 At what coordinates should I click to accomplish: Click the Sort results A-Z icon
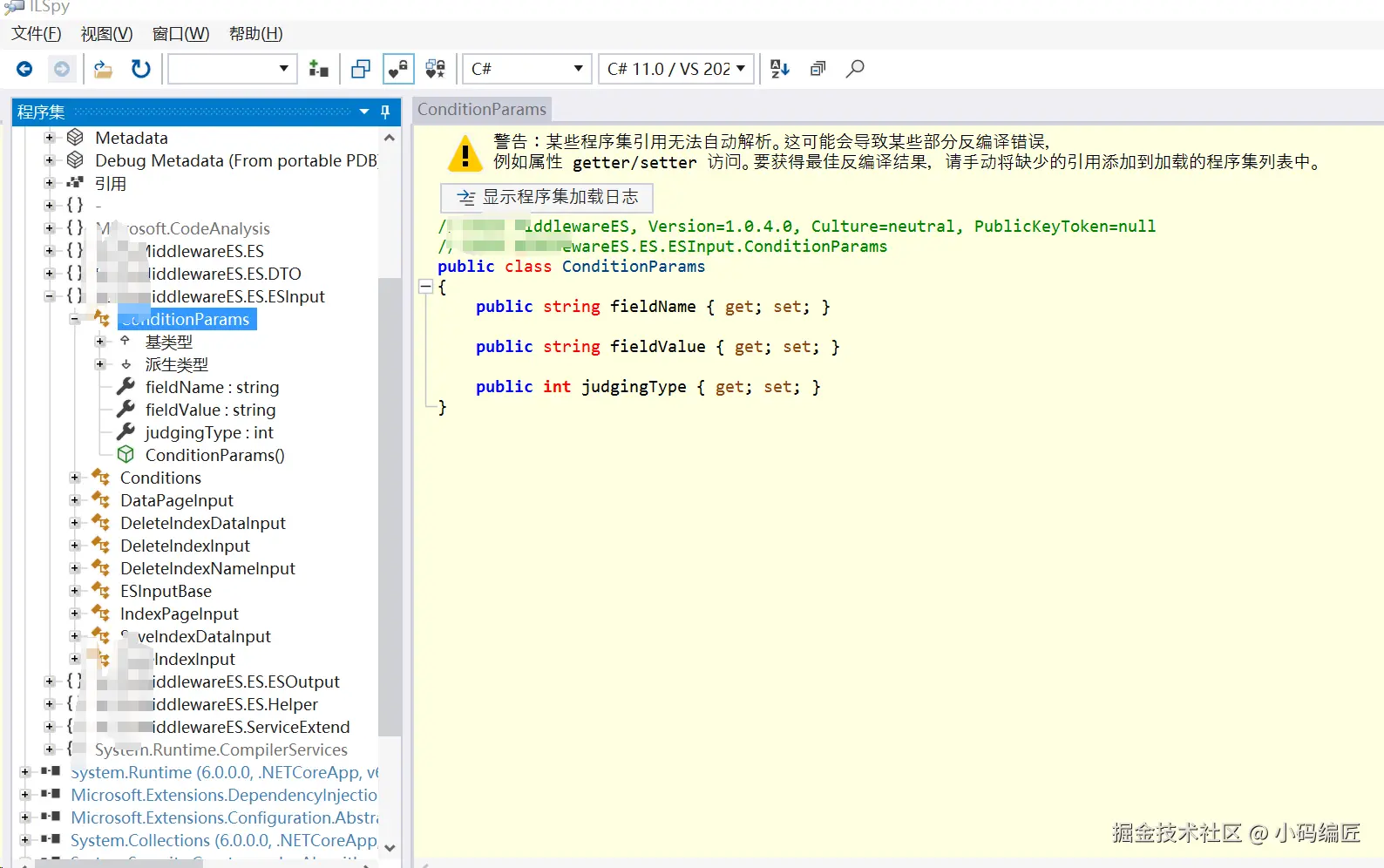click(x=780, y=69)
